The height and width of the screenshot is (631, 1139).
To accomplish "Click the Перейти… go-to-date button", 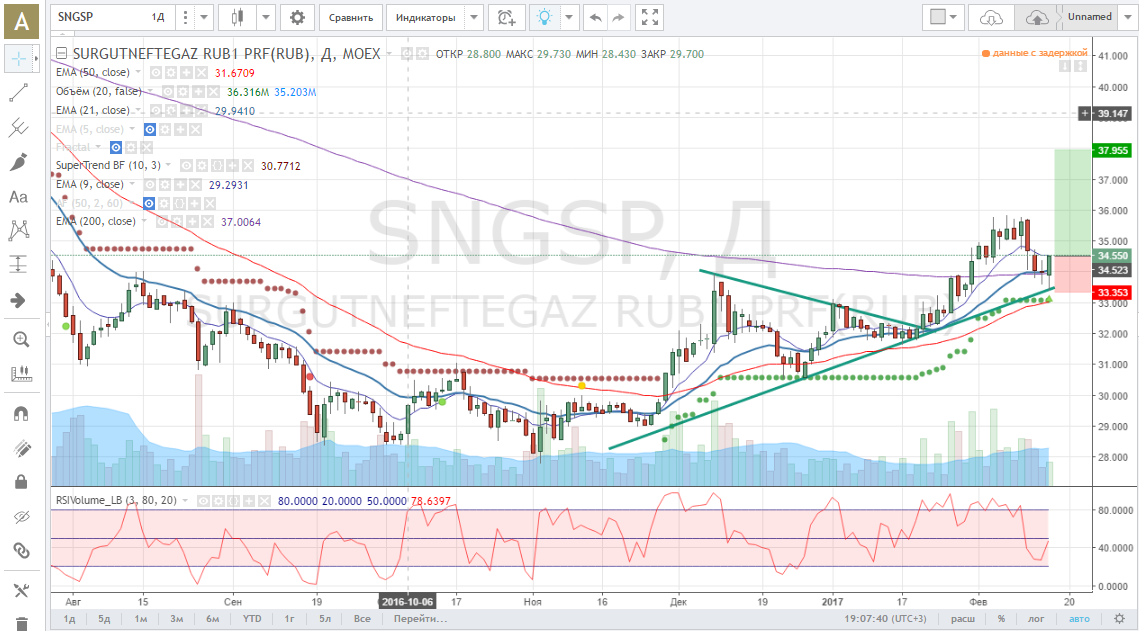I will (421, 619).
